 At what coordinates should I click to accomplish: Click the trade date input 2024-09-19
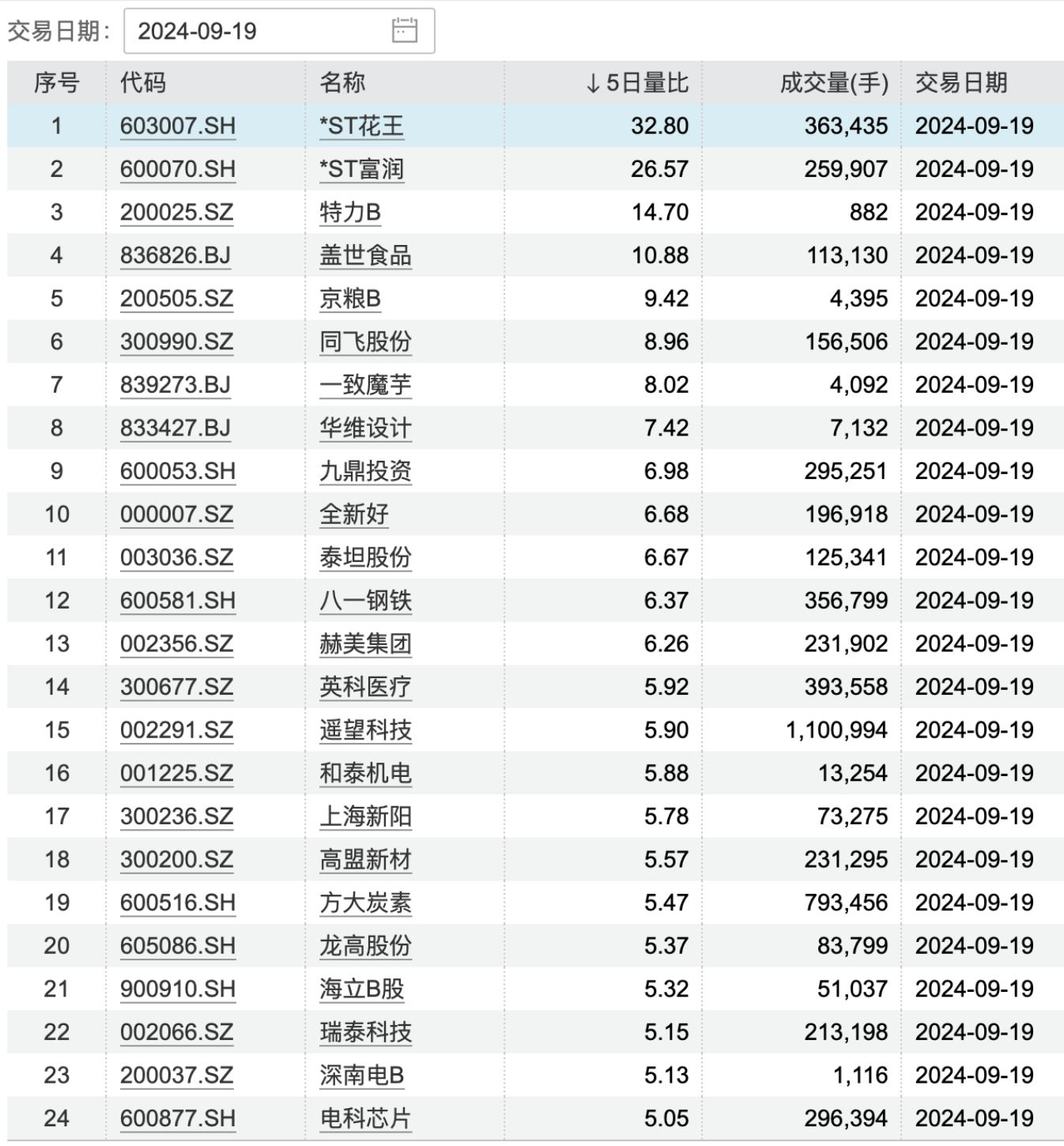pyautogui.click(x=279, y=31)
